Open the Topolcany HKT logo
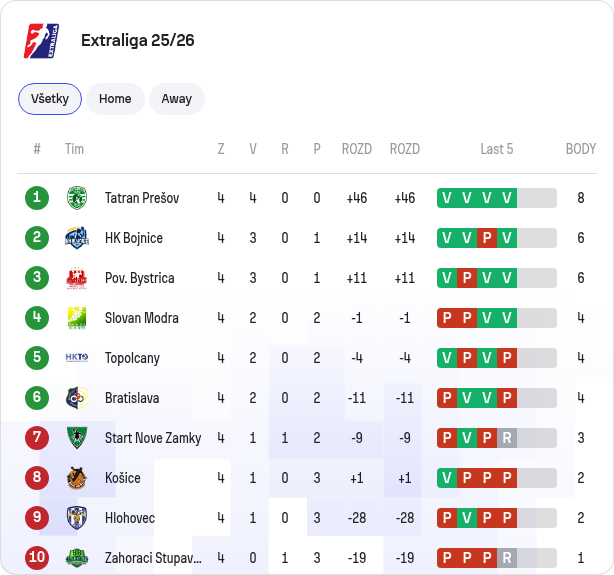 [77, 358]
